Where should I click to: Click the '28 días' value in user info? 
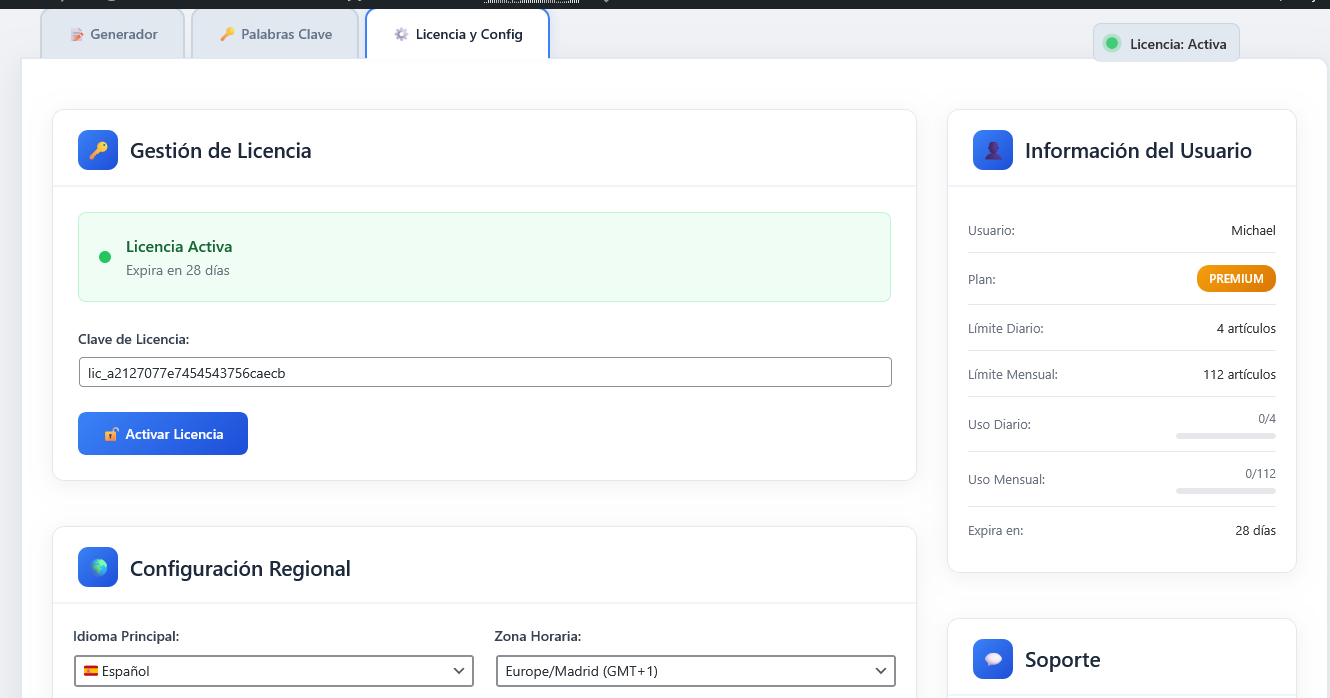(1256, 530)
